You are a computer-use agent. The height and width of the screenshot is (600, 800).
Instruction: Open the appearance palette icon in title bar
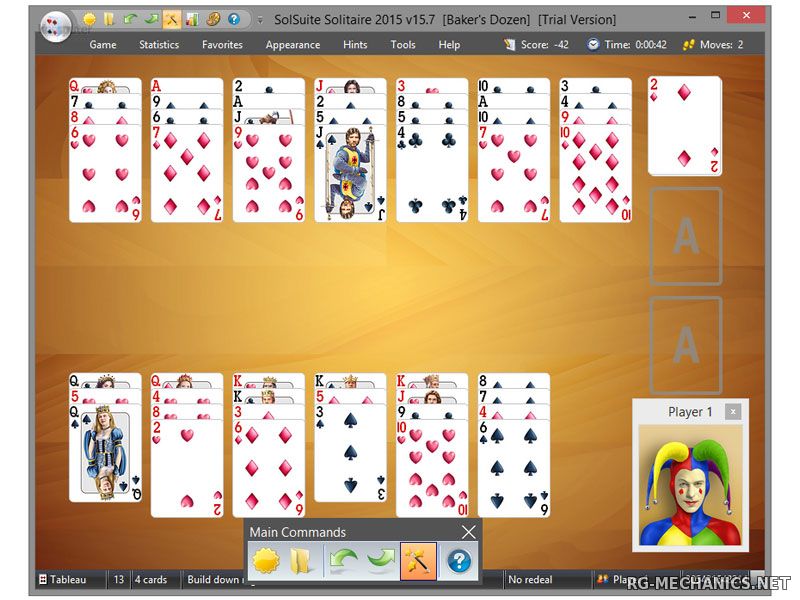click(212, 19)
